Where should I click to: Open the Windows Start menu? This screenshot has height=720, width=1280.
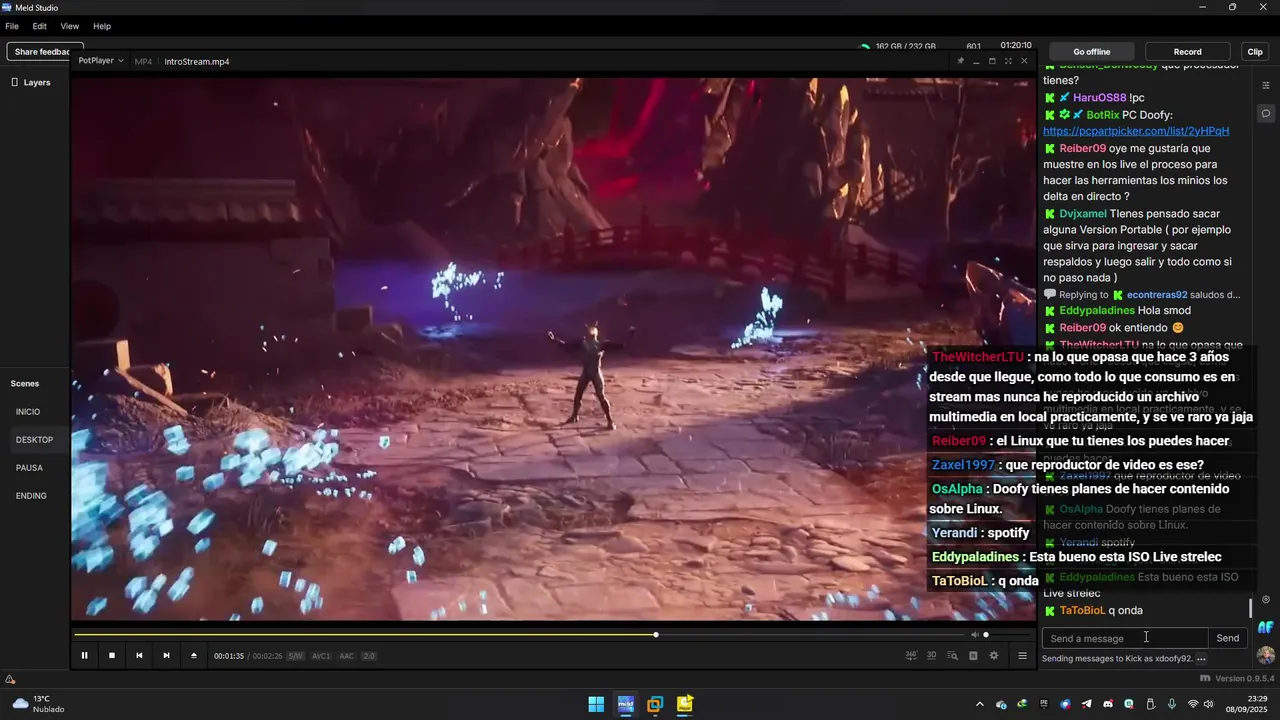(596, 704)
